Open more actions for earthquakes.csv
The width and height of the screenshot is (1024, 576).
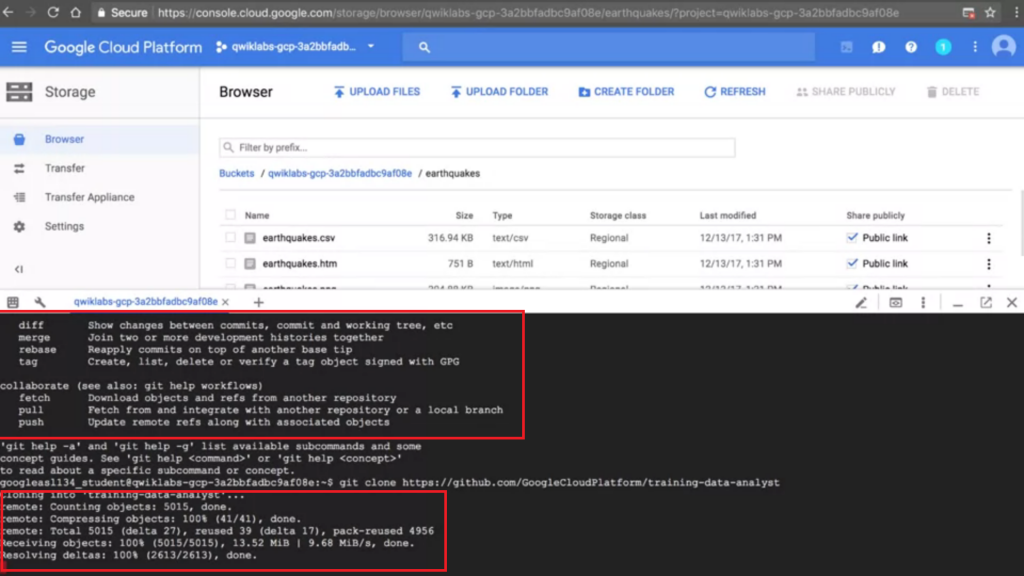[x=989, y=238]
